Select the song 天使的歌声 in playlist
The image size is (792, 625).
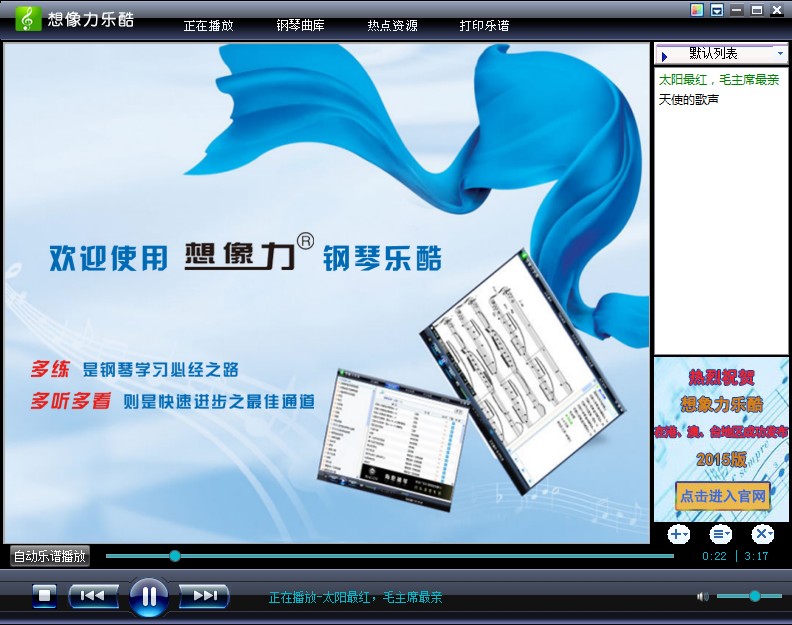coord(688,100)
